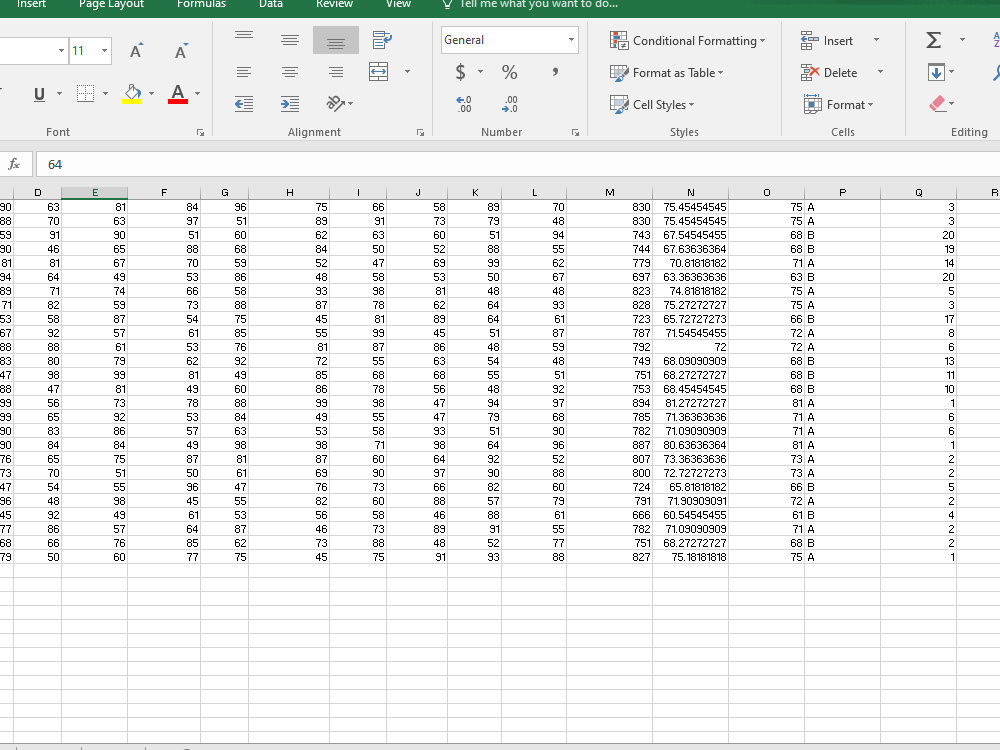Screen dimensions: 1000x750
Task: Open borders dropdown arrow
Action: (105, 94)
